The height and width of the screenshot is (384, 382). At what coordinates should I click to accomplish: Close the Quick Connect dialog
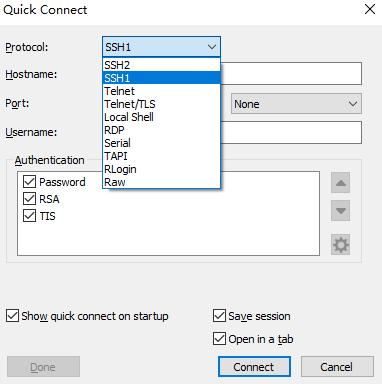[x=370, y=9]
